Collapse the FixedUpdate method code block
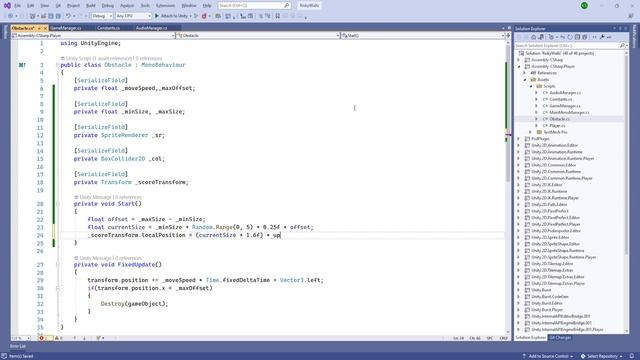Screen dimensions: 640x360 point(58,265)
